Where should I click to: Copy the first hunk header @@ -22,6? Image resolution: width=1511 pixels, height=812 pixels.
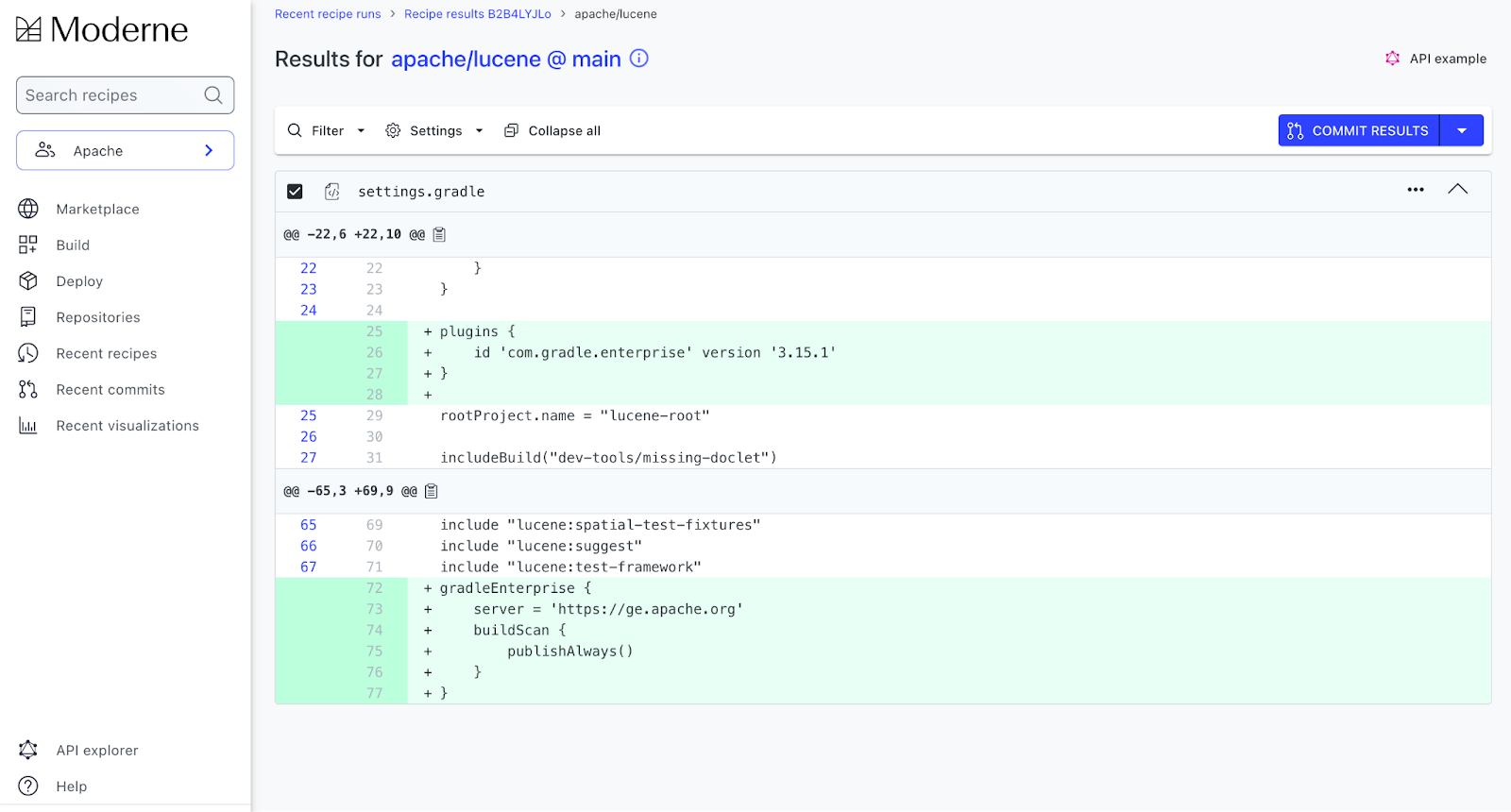coord(439,234)
